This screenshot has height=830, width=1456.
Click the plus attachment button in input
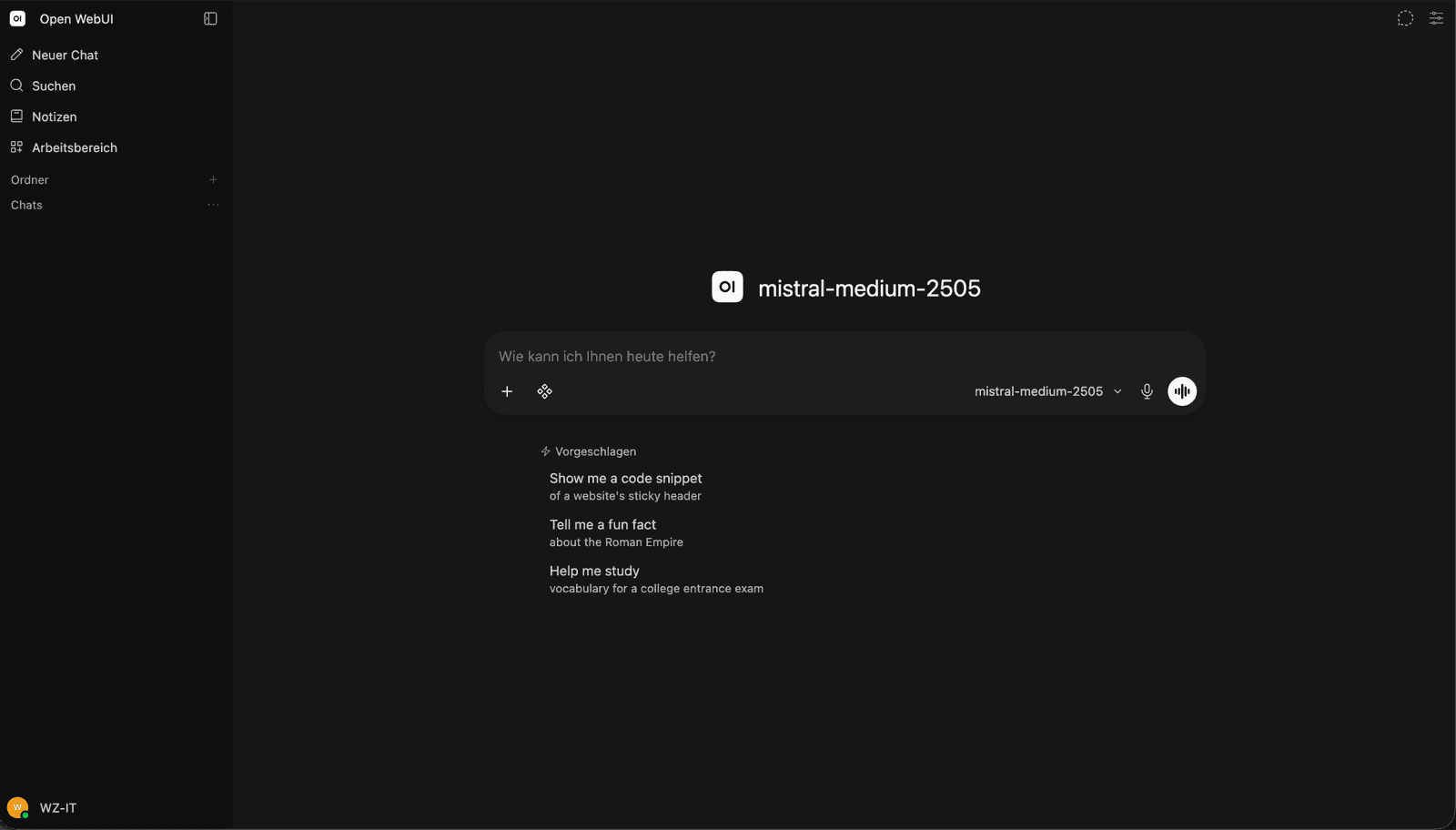[x=507, y=391]
